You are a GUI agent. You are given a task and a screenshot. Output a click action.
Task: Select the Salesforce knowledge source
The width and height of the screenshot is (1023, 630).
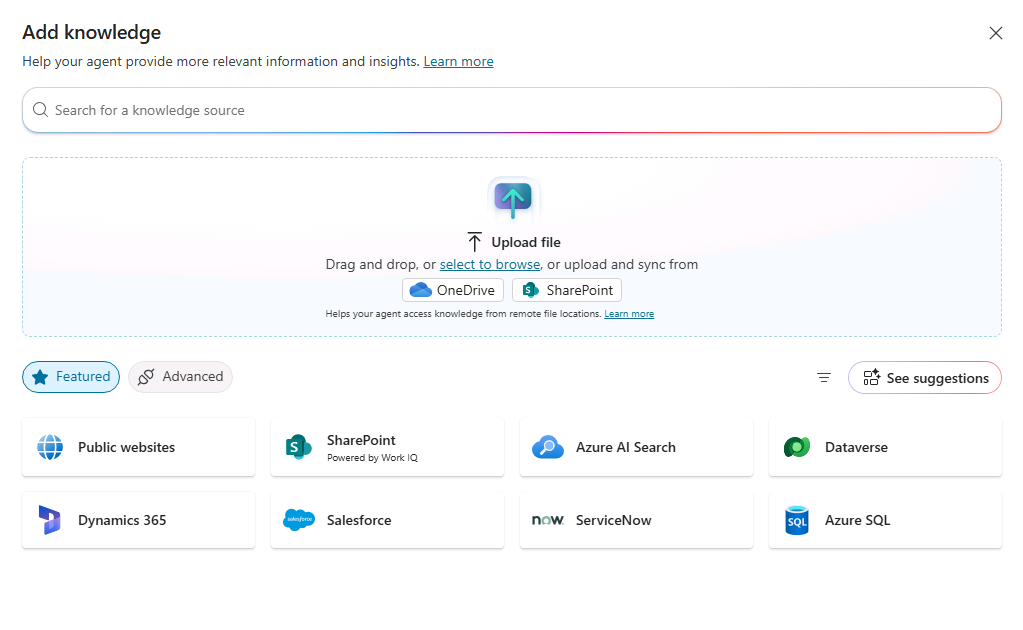click(388, 520)
